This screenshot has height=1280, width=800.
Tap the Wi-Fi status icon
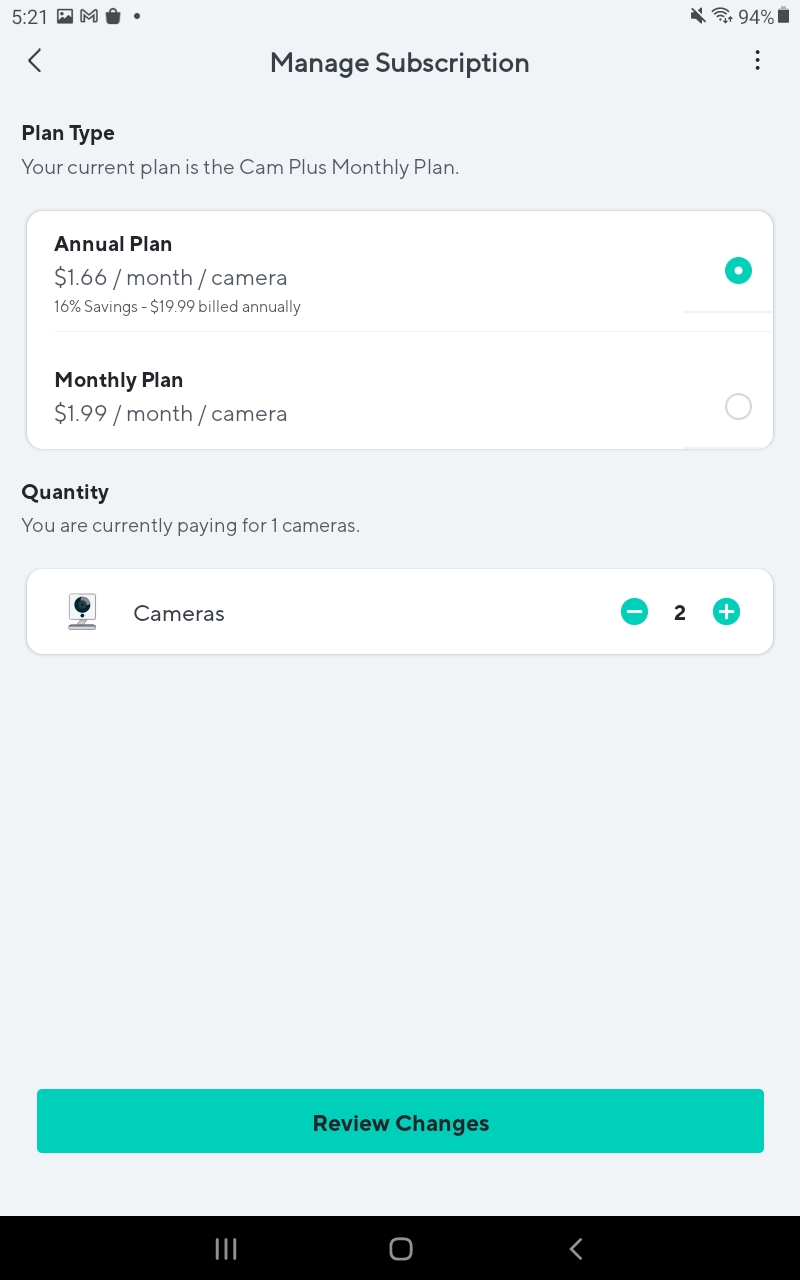722,16
